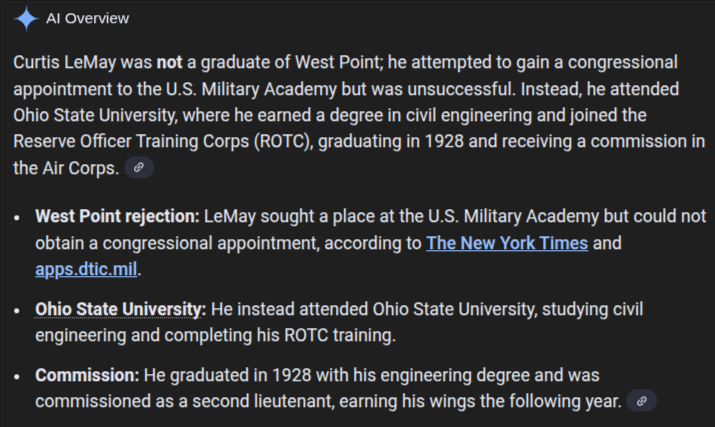
Task: Click the bullet marker beside Commission
Action: point(18,376)
